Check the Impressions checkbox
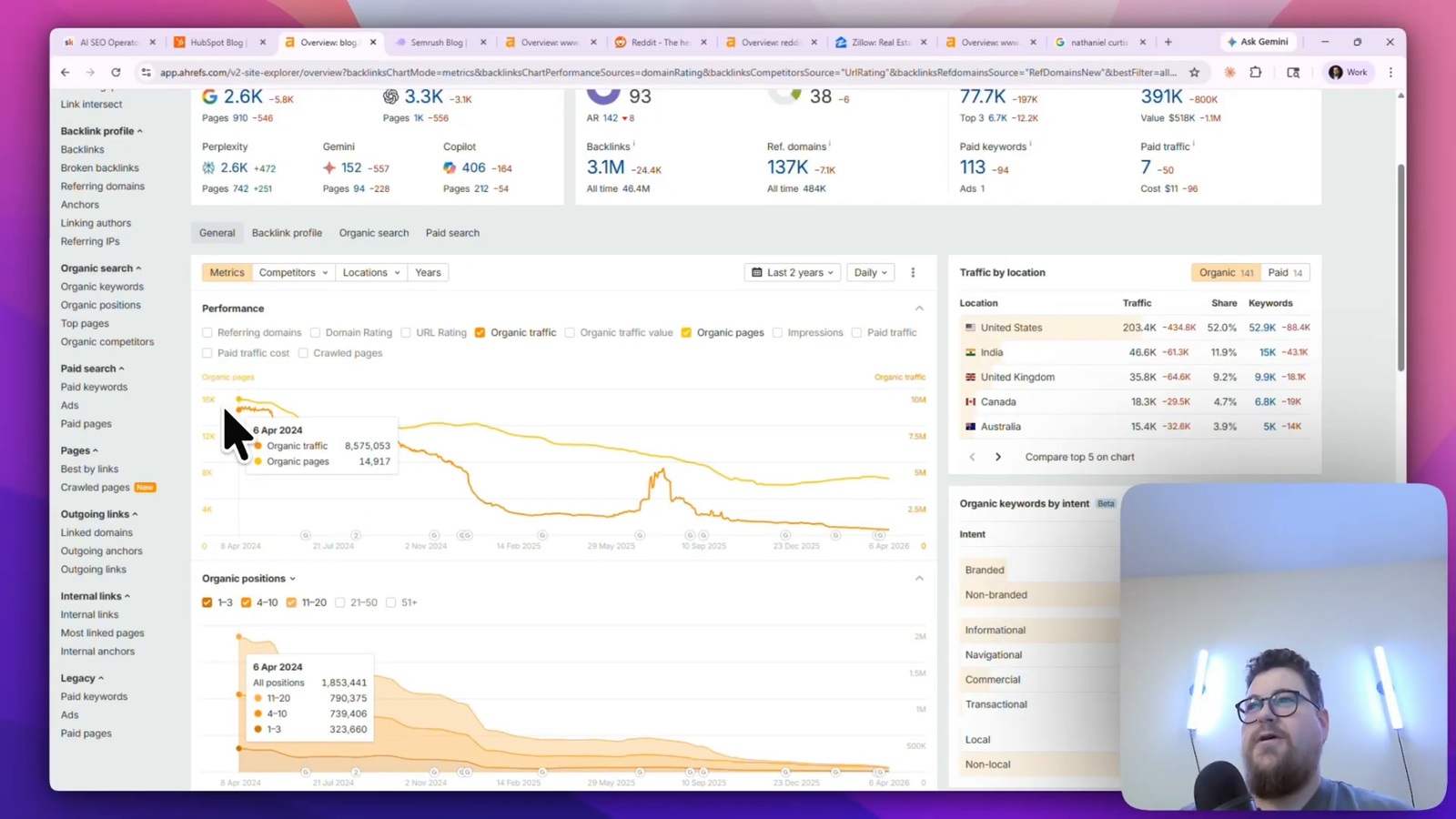 [778, 332]
